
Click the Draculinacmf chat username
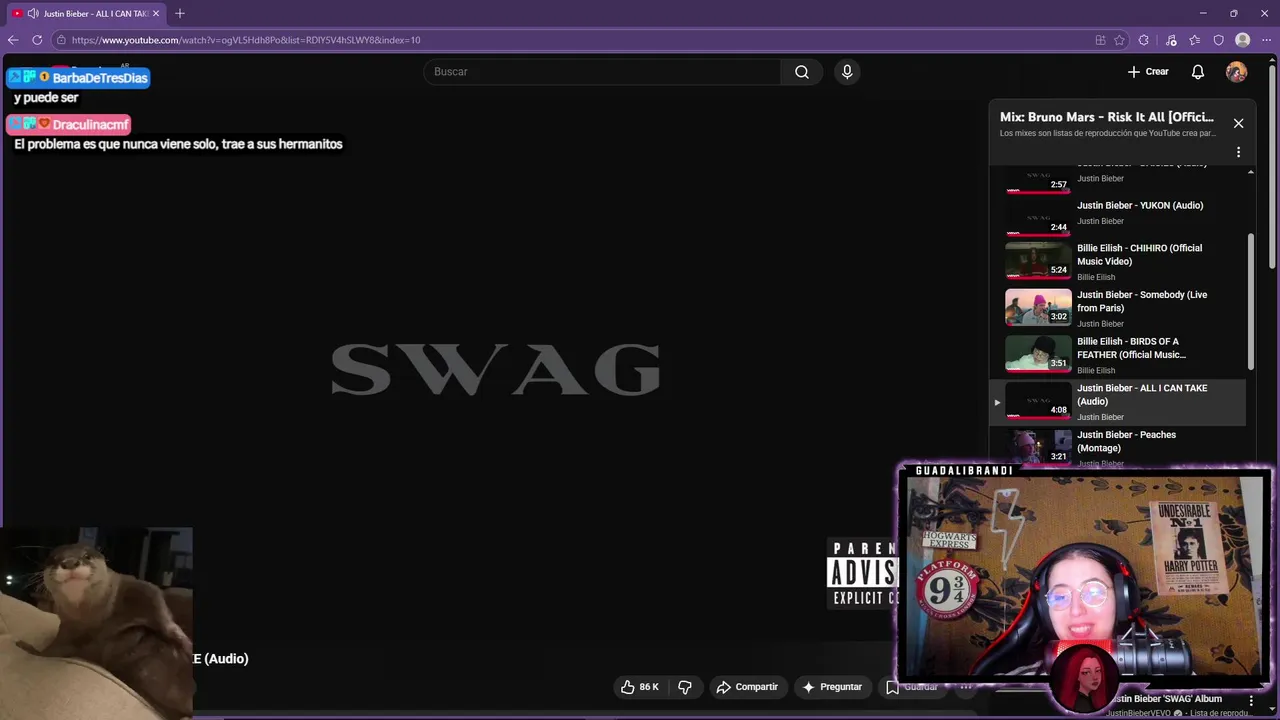(x=91, y=125)
